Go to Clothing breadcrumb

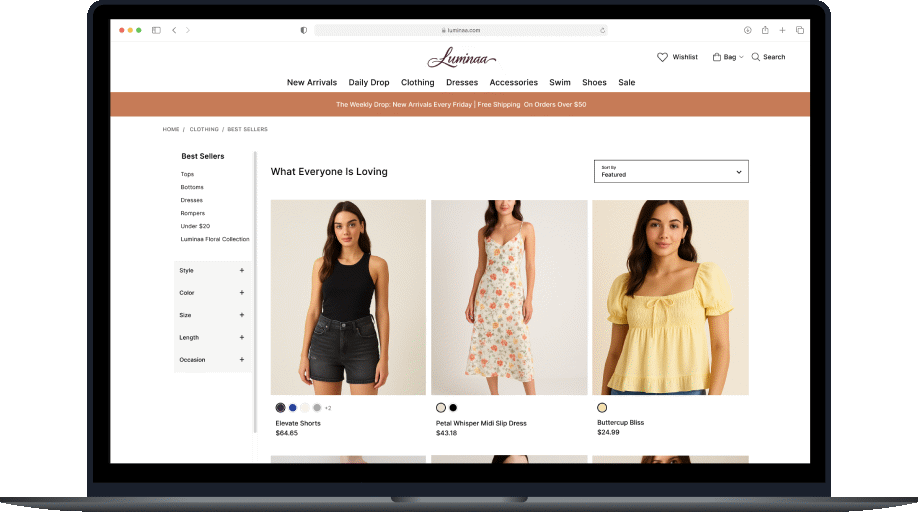coord(204,129)
